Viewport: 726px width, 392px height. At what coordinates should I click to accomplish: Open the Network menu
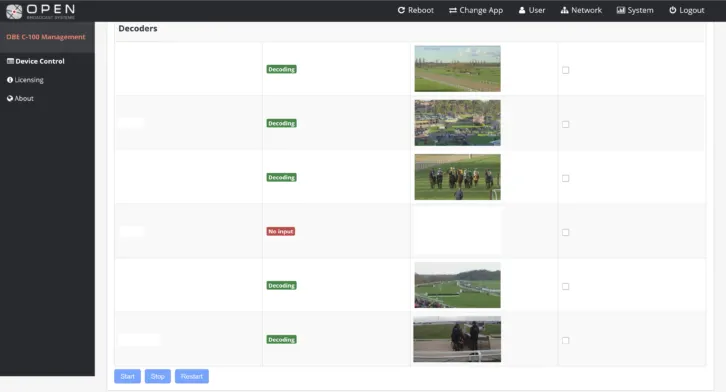pos(581,10)
